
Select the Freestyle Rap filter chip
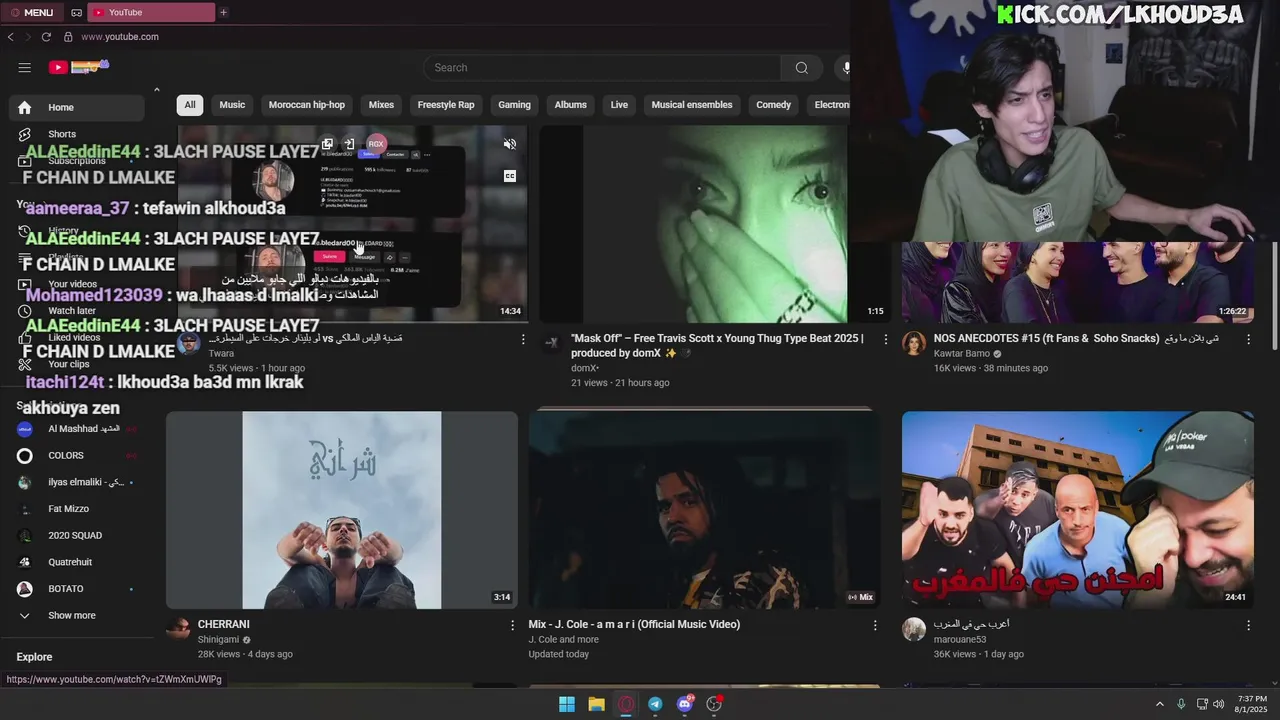coord(446,105)
